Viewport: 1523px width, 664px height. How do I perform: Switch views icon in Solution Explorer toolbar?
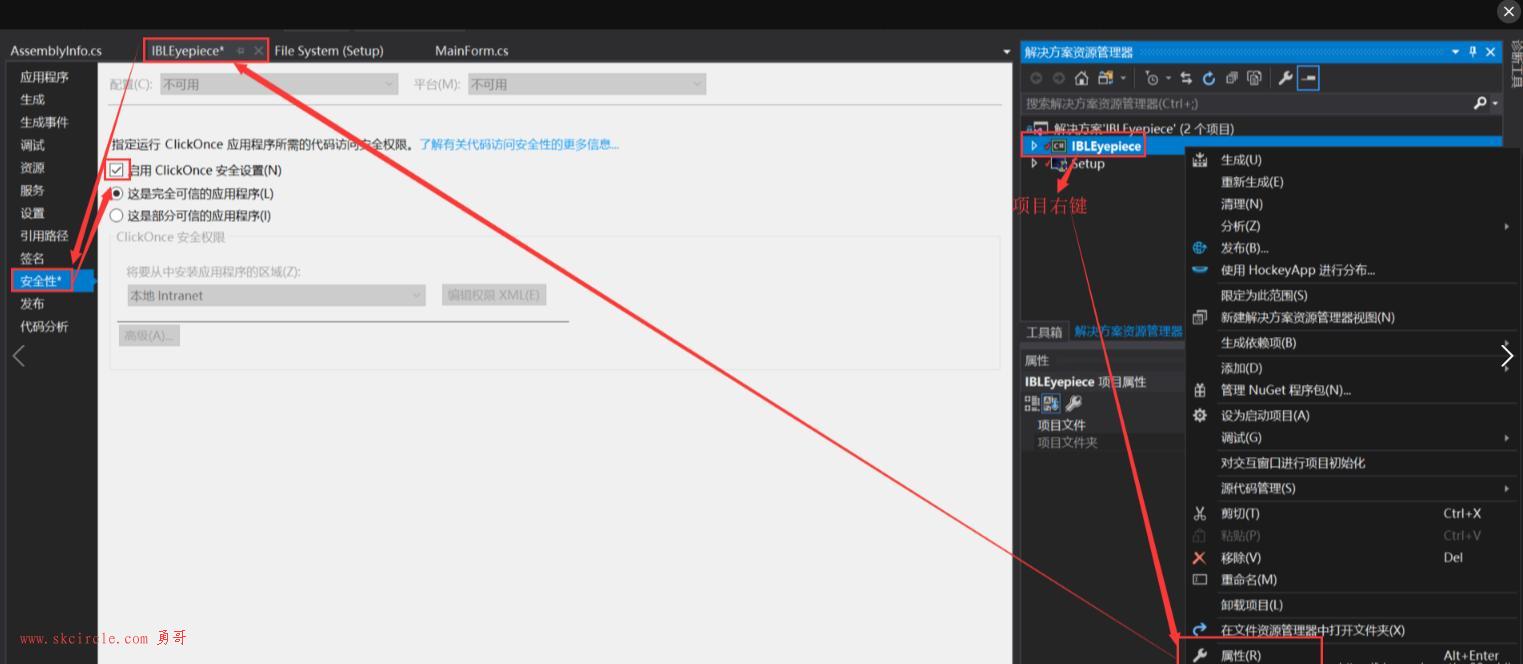(x=1105, y=78)
